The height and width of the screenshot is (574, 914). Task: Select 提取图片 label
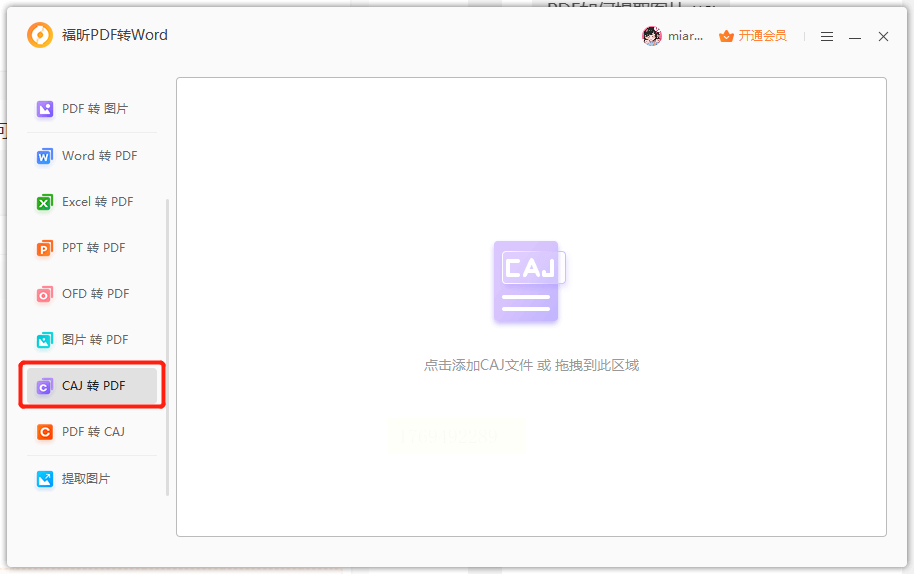[x=86, y=478]
